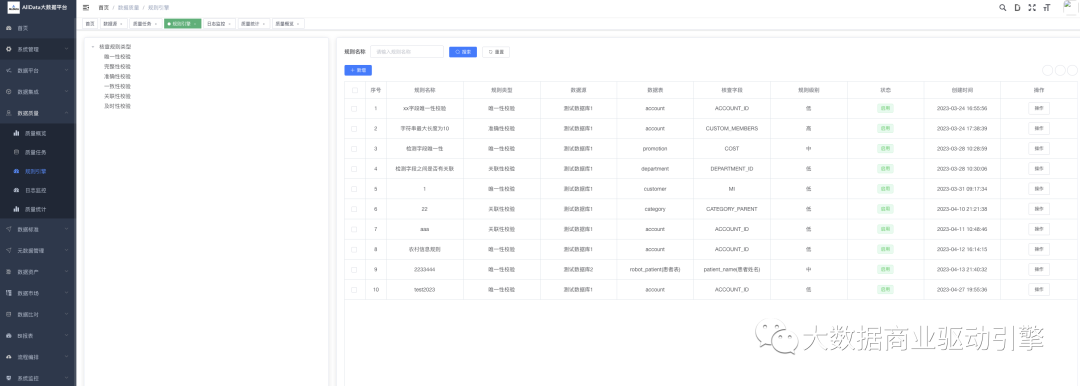Click the 数据平台 icon in the sidebar

coord(8,70)
